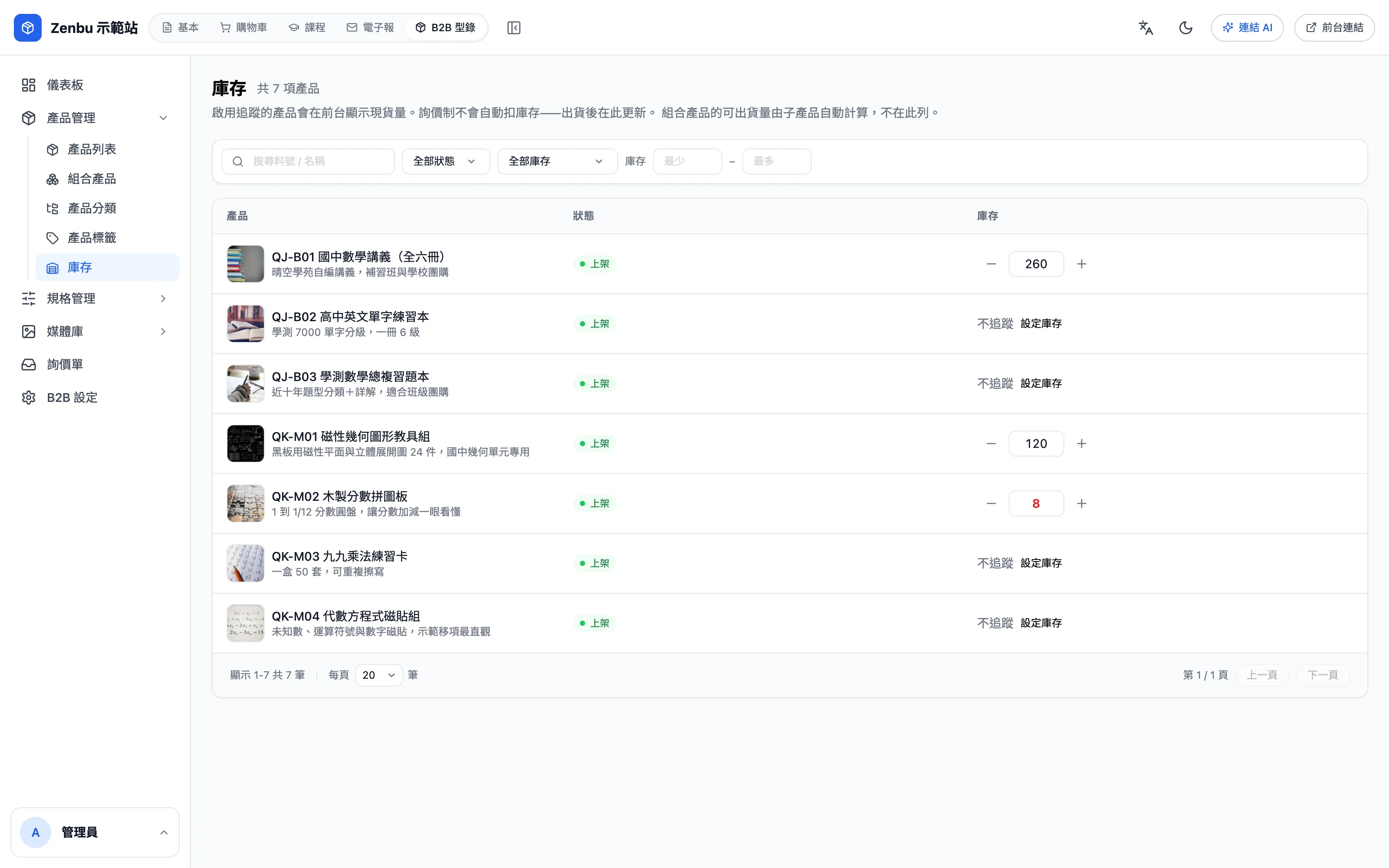
Task: Collapse the 產品管理 section chevron
Action: [x=163, y=118]
